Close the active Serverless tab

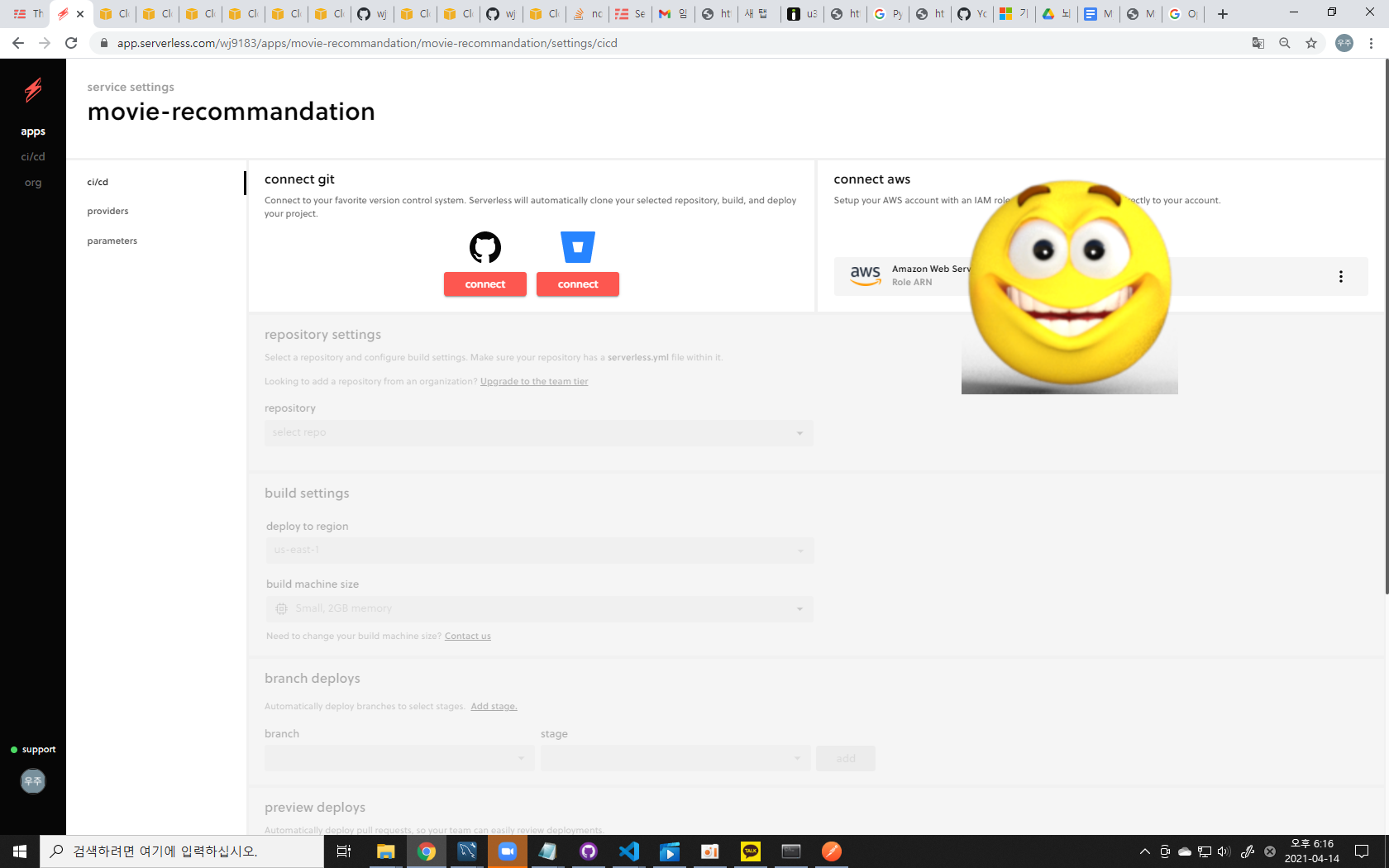click(x=80, y=14)
